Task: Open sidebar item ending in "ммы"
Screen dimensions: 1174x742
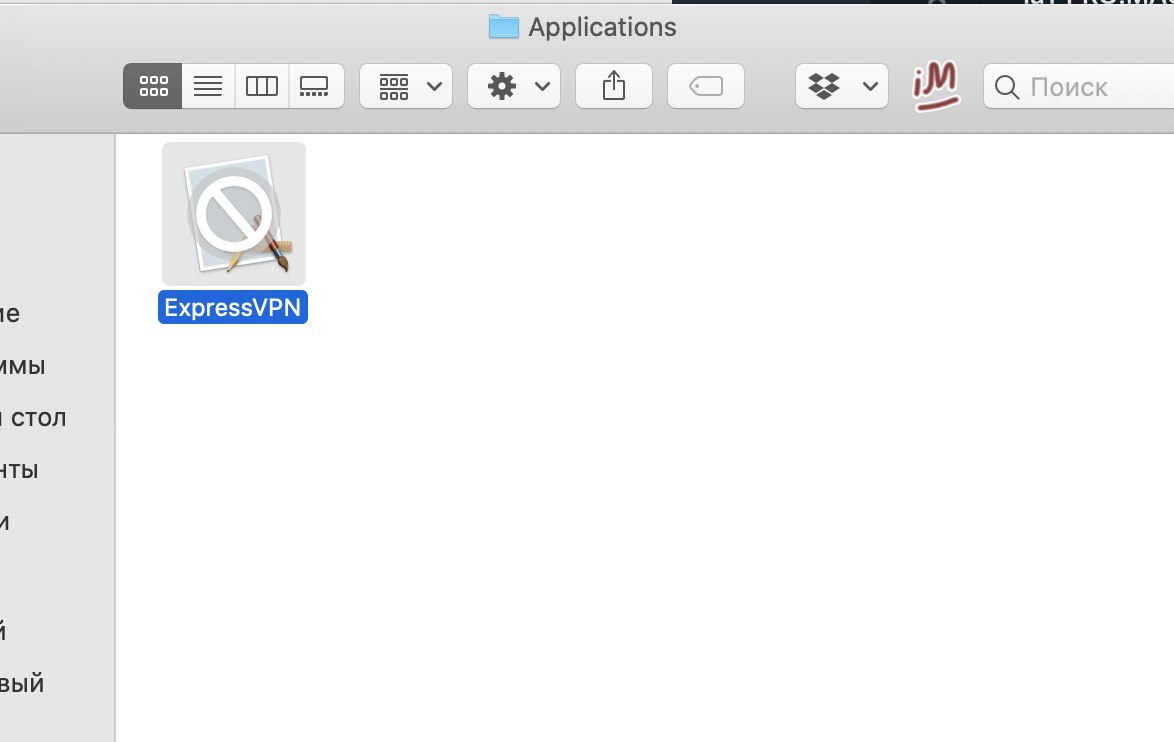Action: (22, 366)
